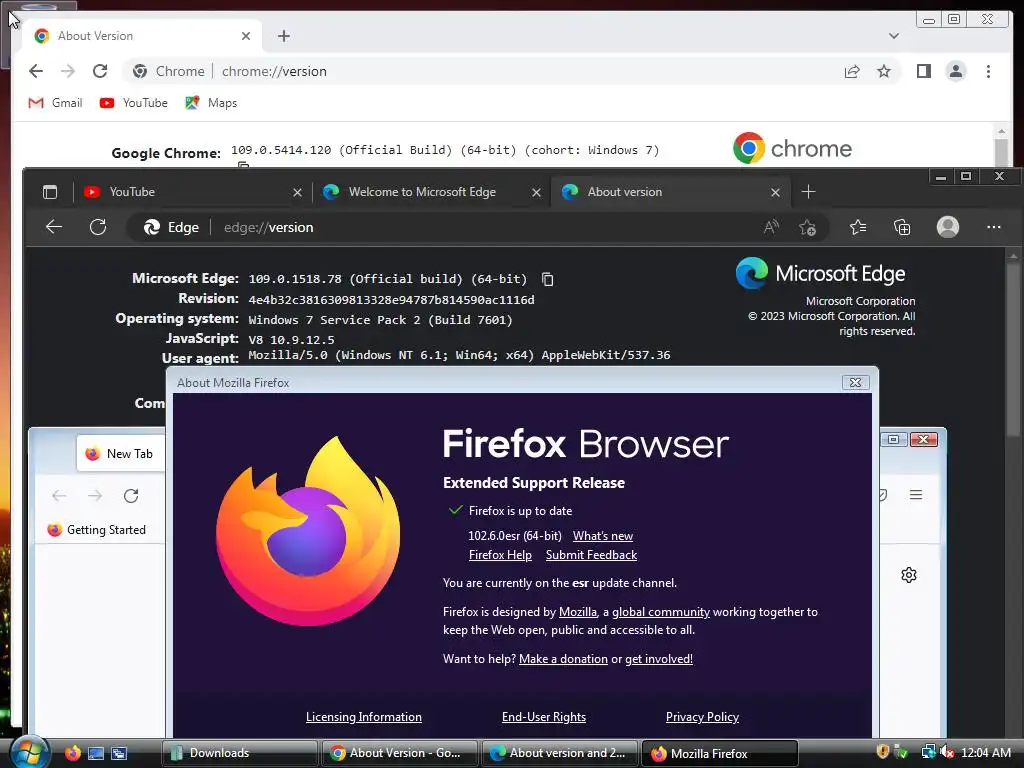Close the About Version tab in Chrome
Image resolution: width=1024 pixels, height=768 pixels.
tap(246, 36)
